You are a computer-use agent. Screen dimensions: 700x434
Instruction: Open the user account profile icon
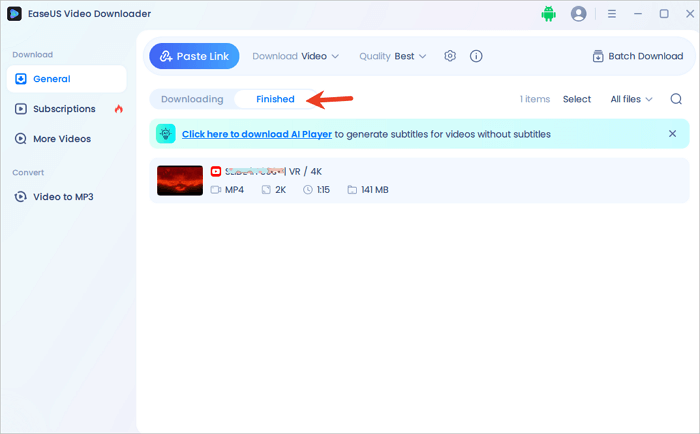pos(578,14)
